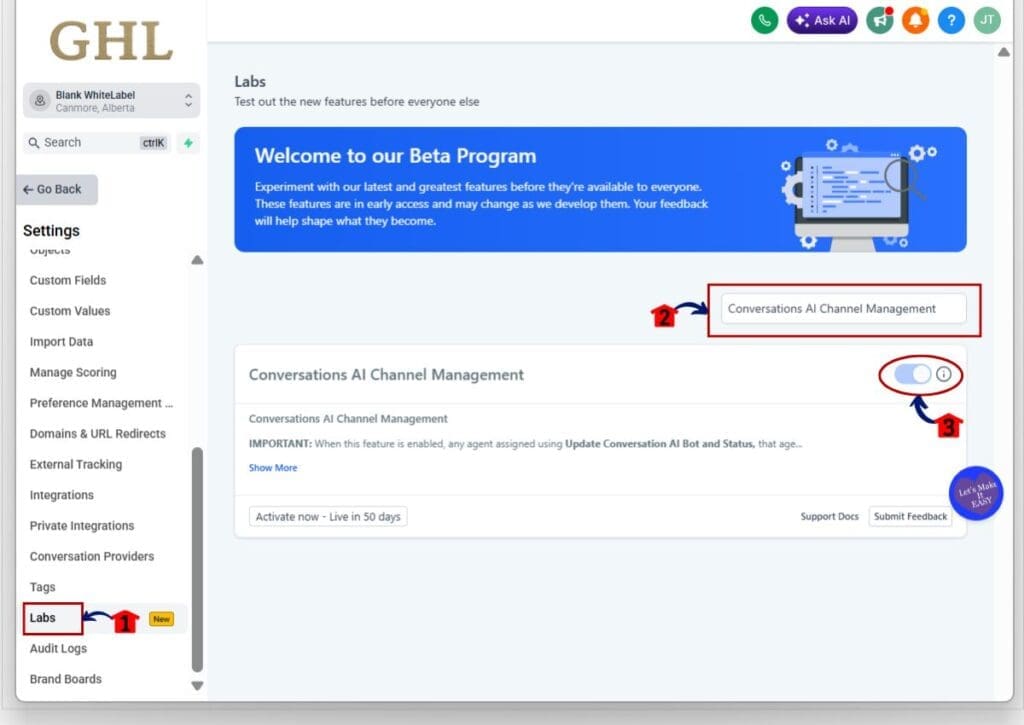Open Audit Logs settings
Image resolution: width=1024 pixels, height=725 pixels.
point(58,649)
